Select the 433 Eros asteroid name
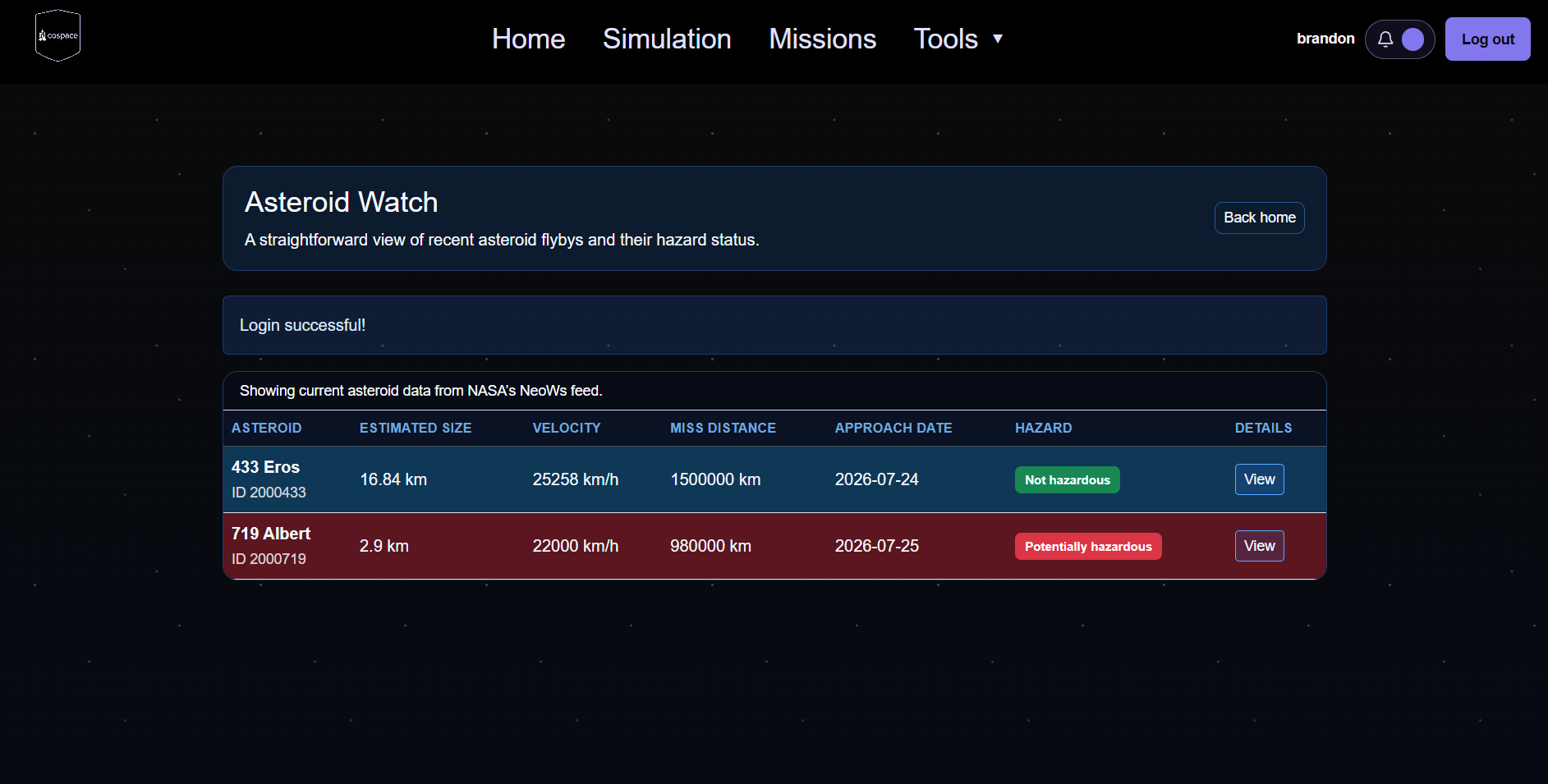 [x=265, y=467]
